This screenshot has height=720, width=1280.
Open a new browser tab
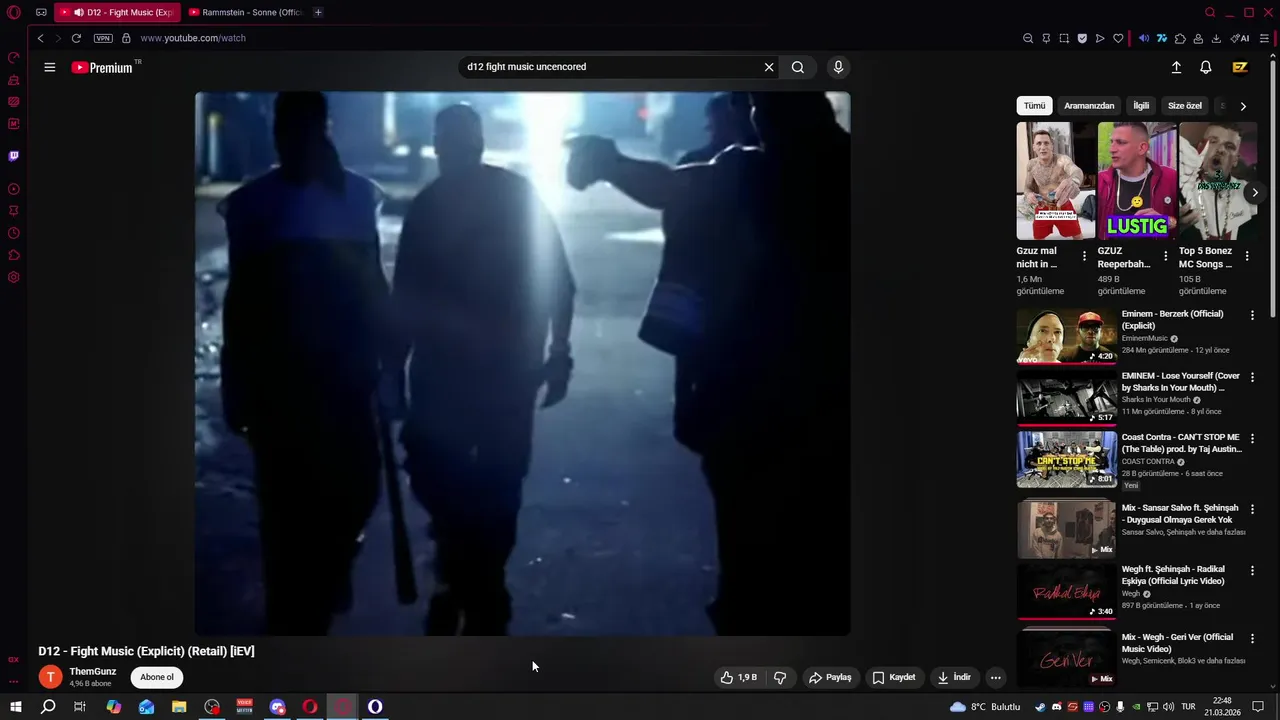(318, 12)
